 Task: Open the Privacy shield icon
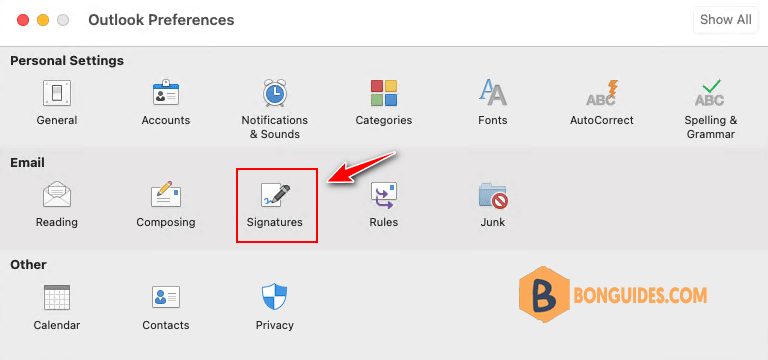pyautogui.click(x=275, y=297)
